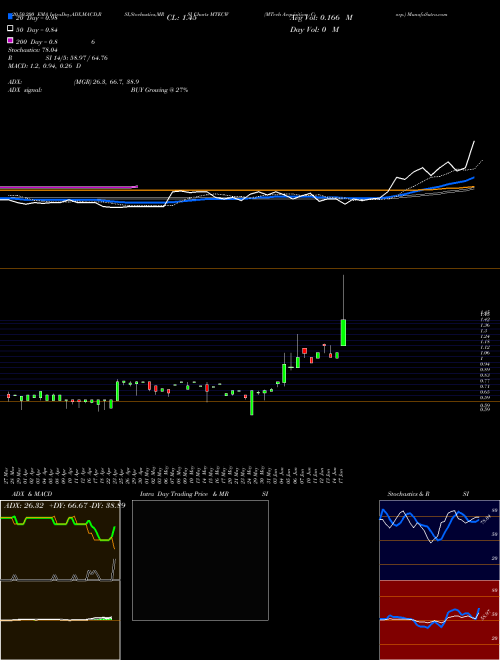Image resolution: width=500 pixels, height=660 pixels.
Task: Click the 'CL: 1.45' closing price text
Action: (x=182, y=18)
